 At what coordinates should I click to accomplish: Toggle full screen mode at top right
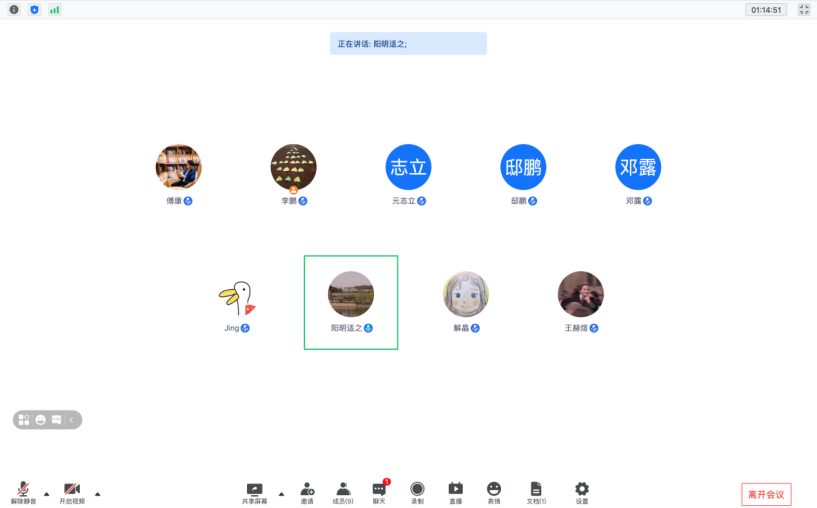[804, 9]
